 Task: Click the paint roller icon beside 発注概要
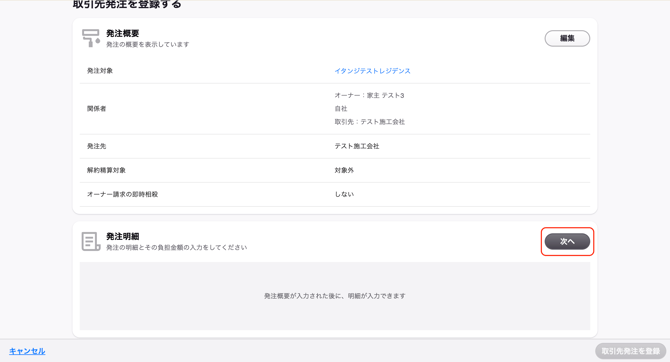(91, 38)
